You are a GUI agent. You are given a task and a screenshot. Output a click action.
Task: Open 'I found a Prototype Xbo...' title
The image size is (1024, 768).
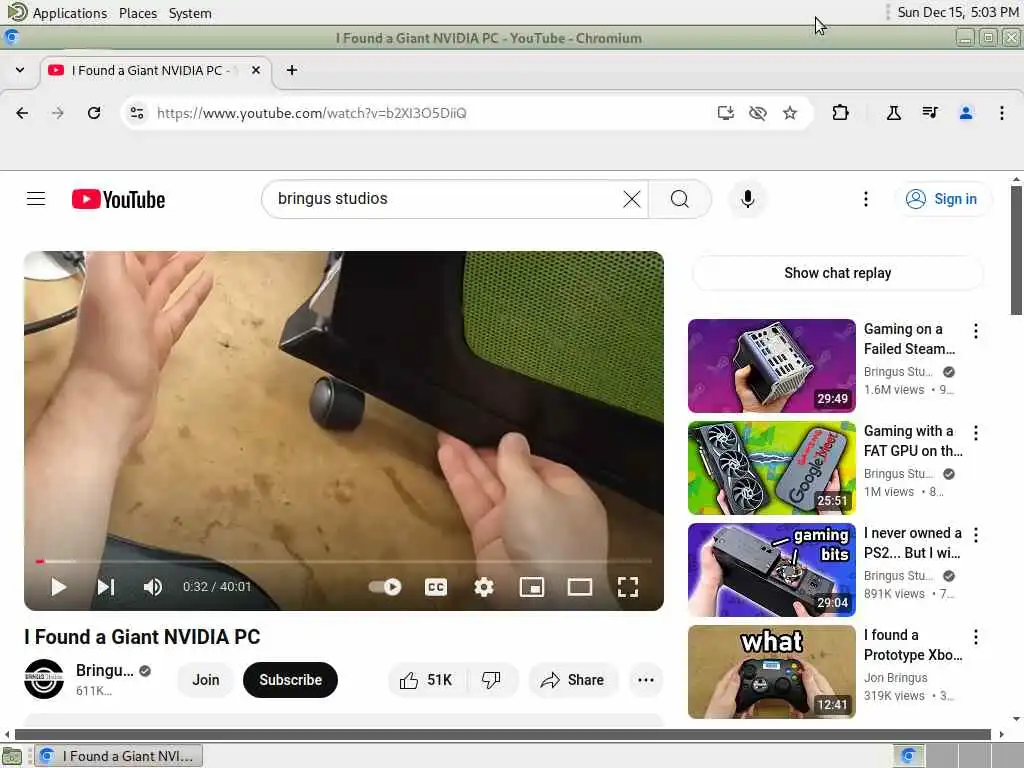[912, 645]
